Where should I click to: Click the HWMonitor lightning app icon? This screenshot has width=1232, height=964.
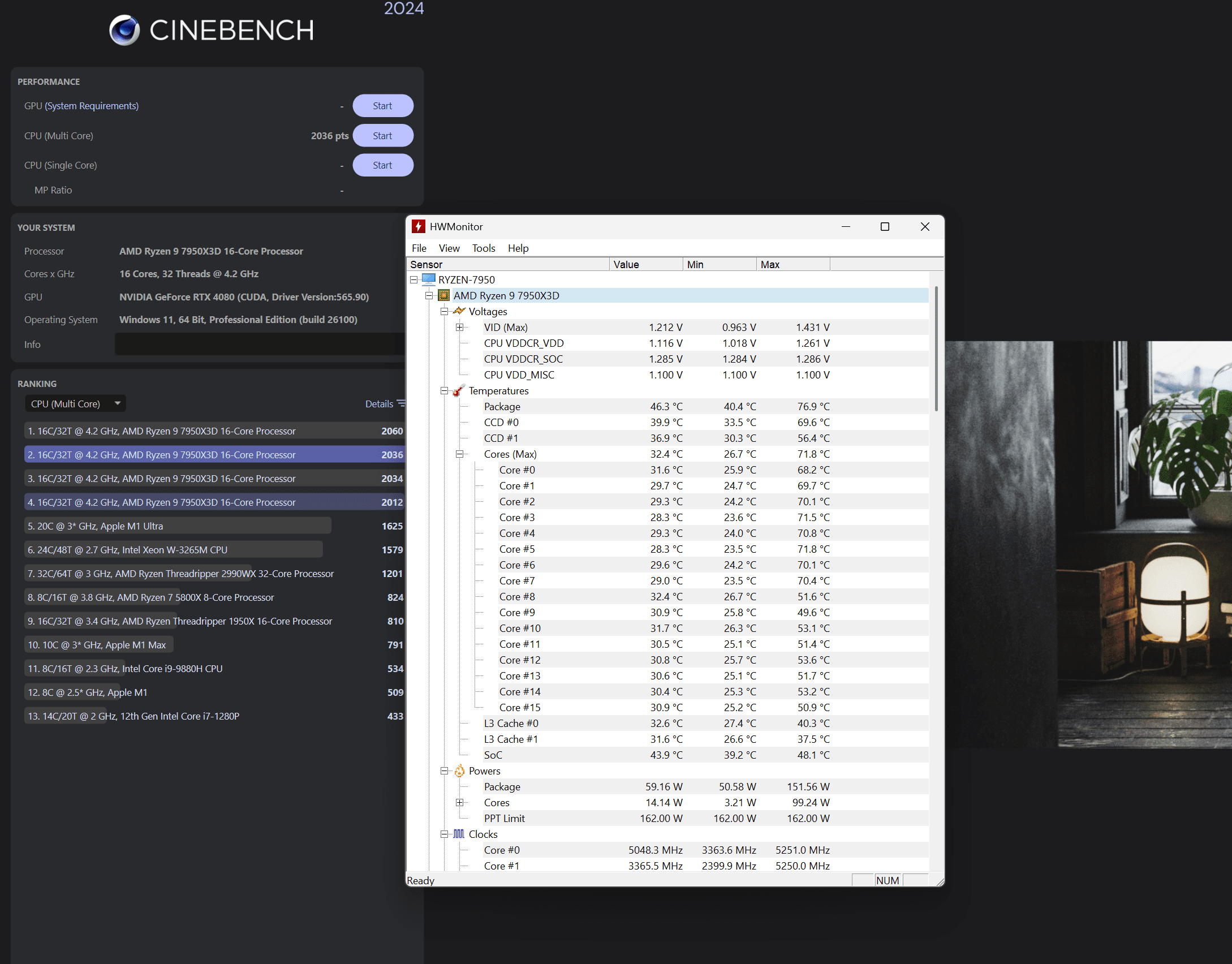tap(418, 227)
